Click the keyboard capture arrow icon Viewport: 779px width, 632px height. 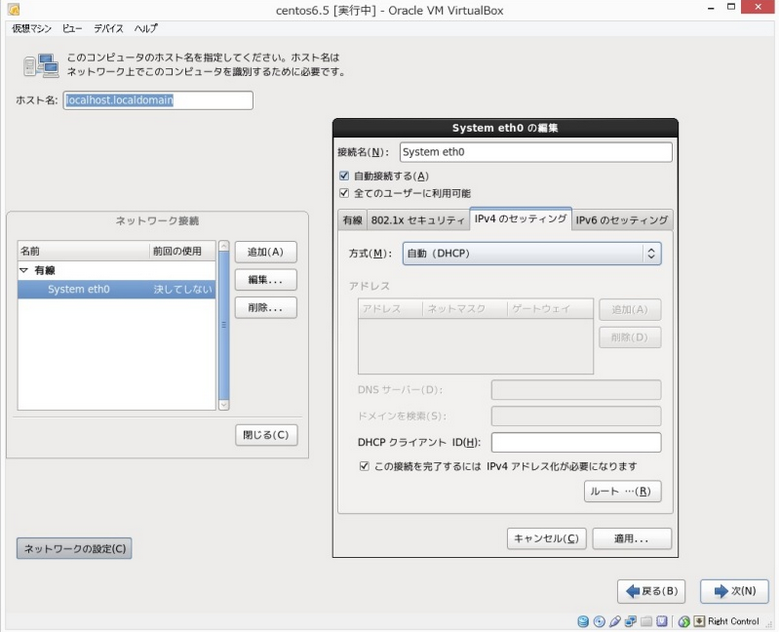(x=700, y=621)
